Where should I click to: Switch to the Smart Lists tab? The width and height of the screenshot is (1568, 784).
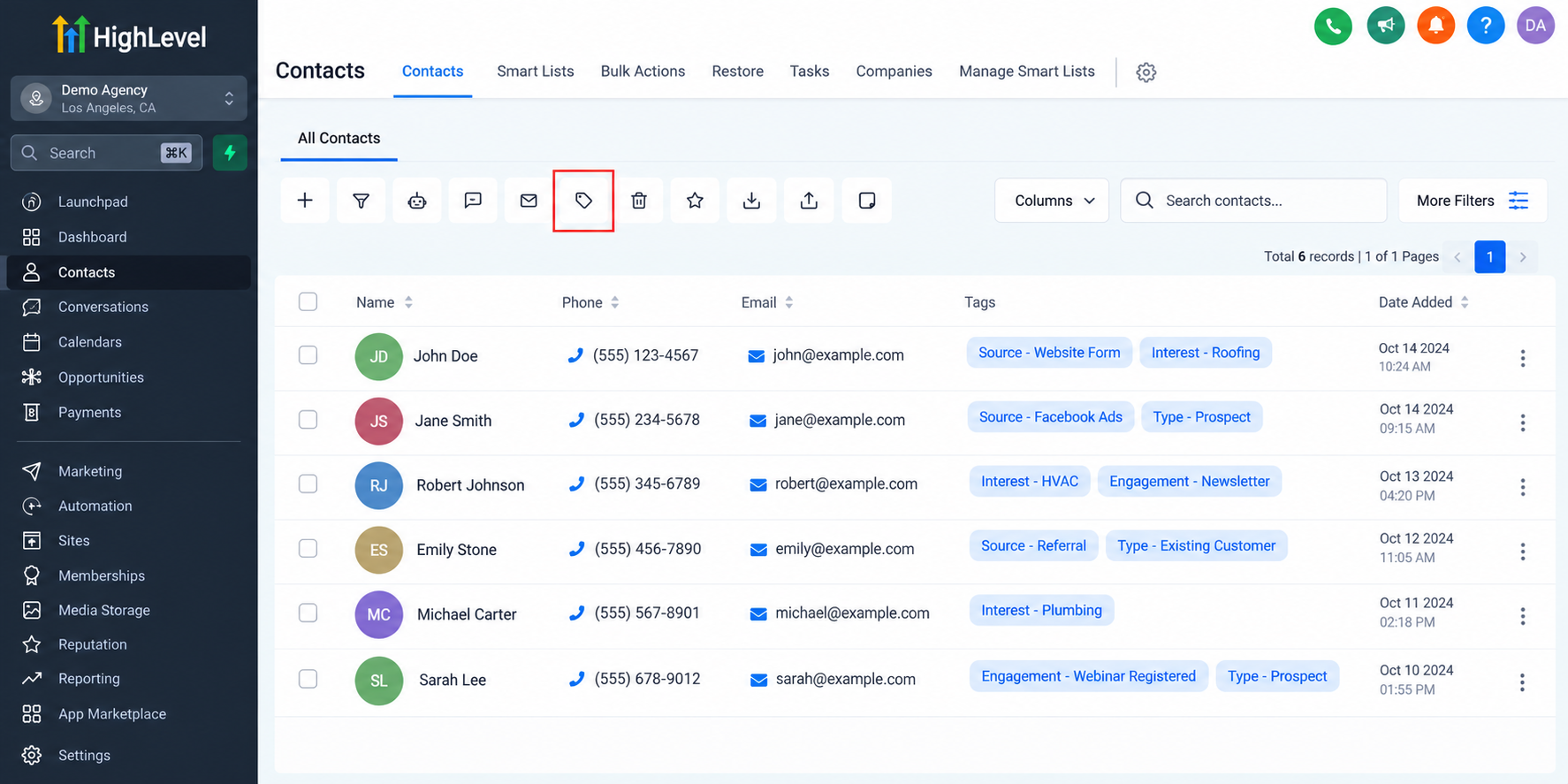coord(535,72)
